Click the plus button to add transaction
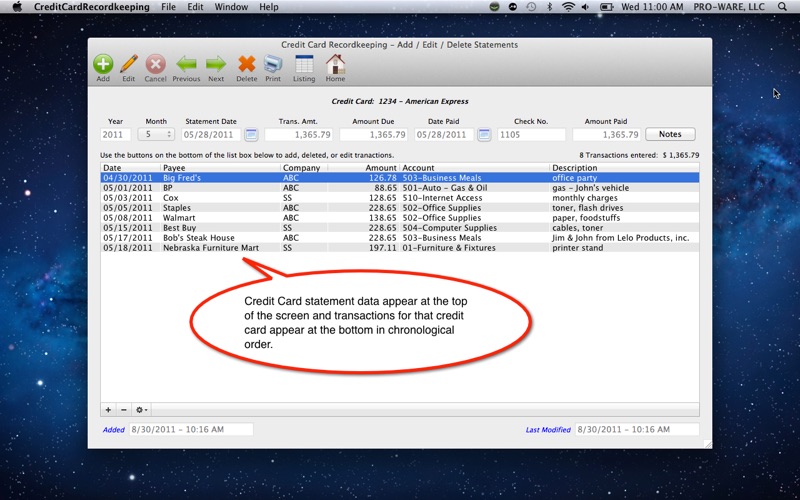This screenshot has height=500, width=800. pyautogui.click(x=109, y=410)
